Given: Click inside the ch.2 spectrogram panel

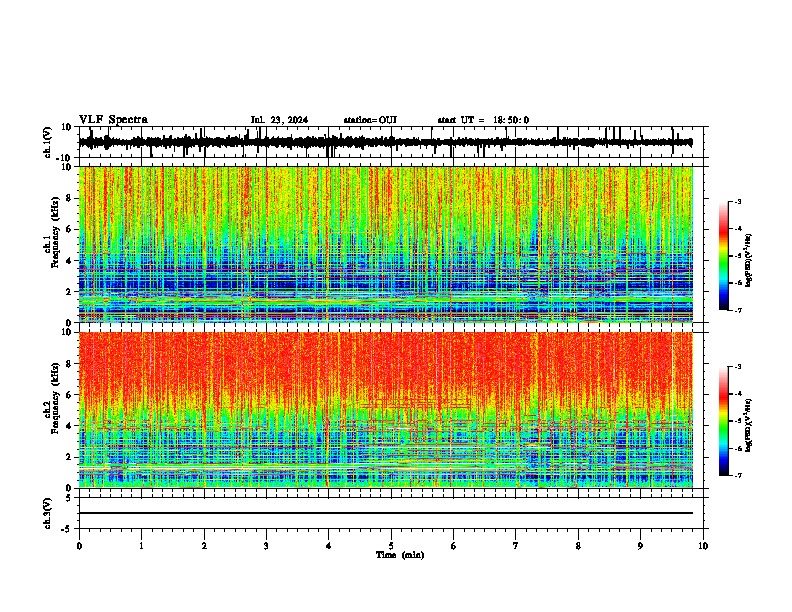Looking at the screenshot, I should pos(385,410).
